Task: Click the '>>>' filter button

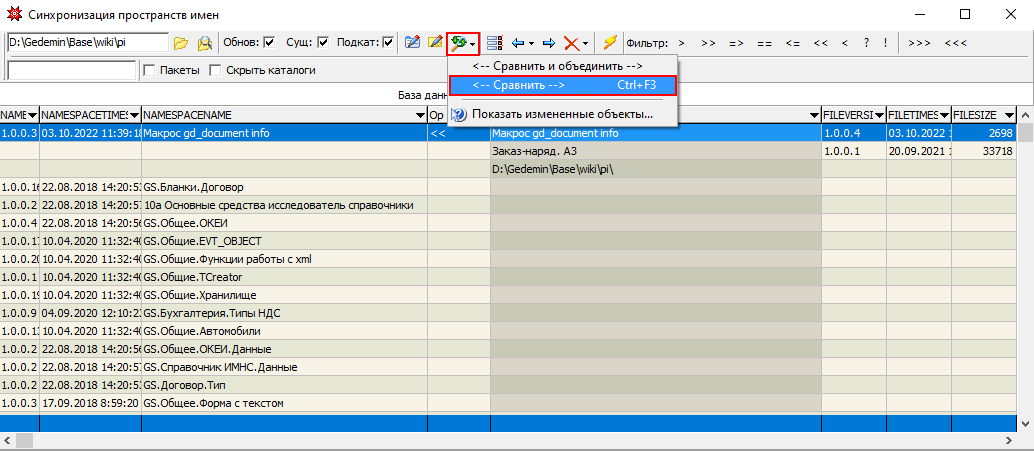Action: (x=919, y=43)
